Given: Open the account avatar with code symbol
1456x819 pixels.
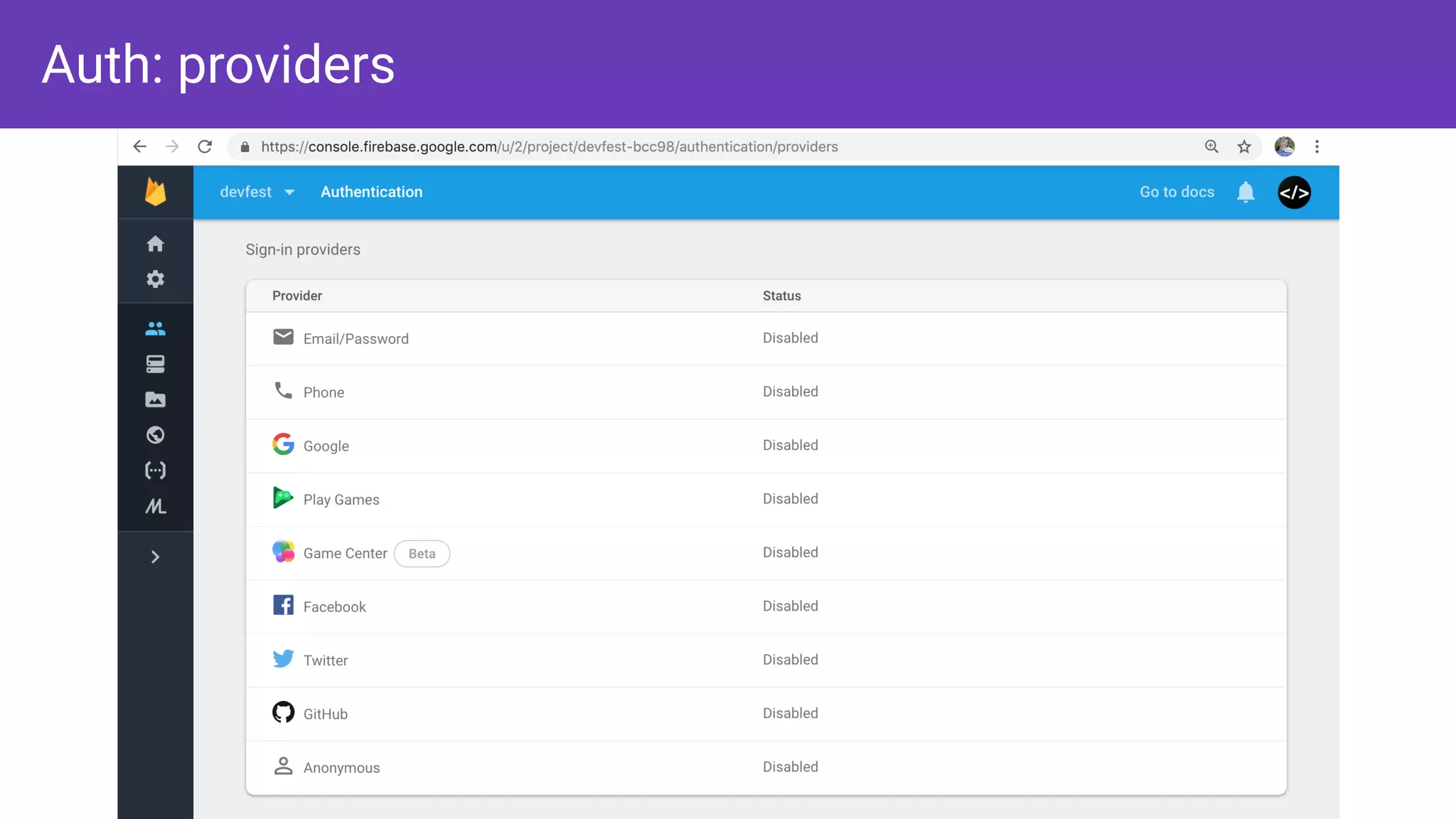Looking at the screenshot, I should click(1294, 193).
